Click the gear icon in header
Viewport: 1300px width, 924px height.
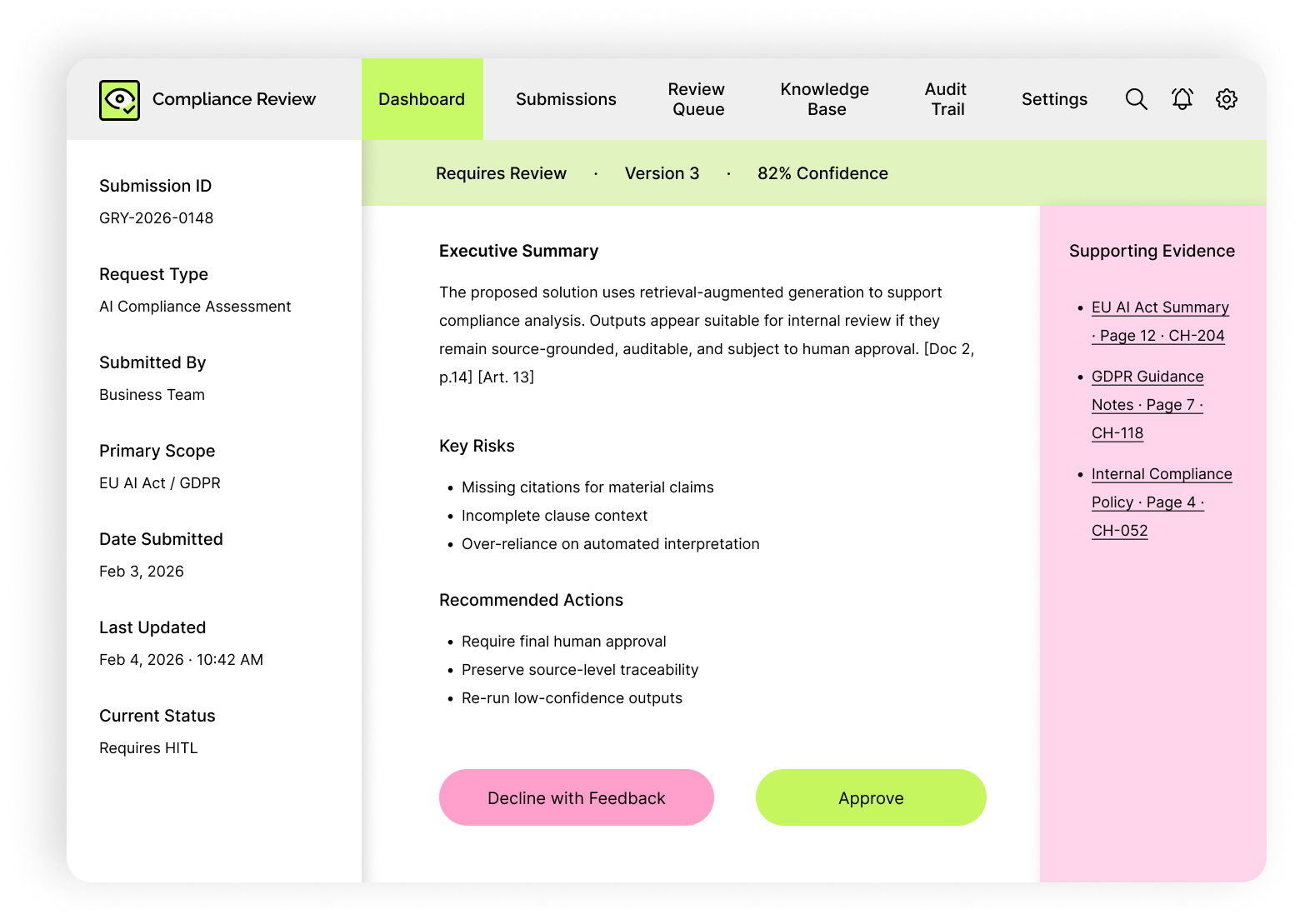click(x=1226, y=99)
